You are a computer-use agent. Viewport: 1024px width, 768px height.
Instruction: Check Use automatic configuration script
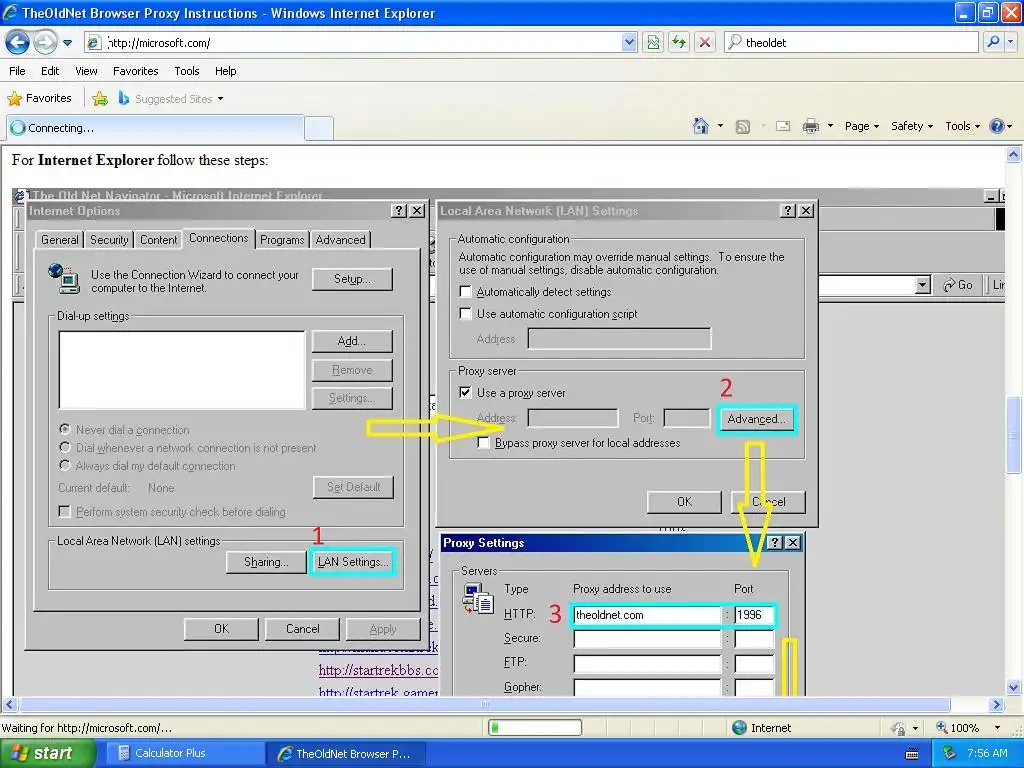(466, 314)
